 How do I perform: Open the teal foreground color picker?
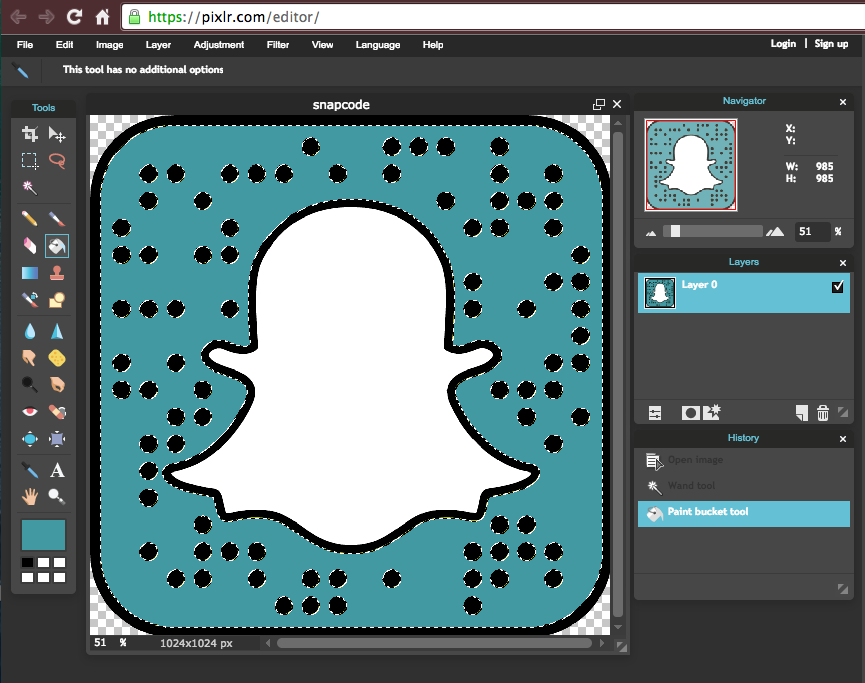[x=43, y=535]
